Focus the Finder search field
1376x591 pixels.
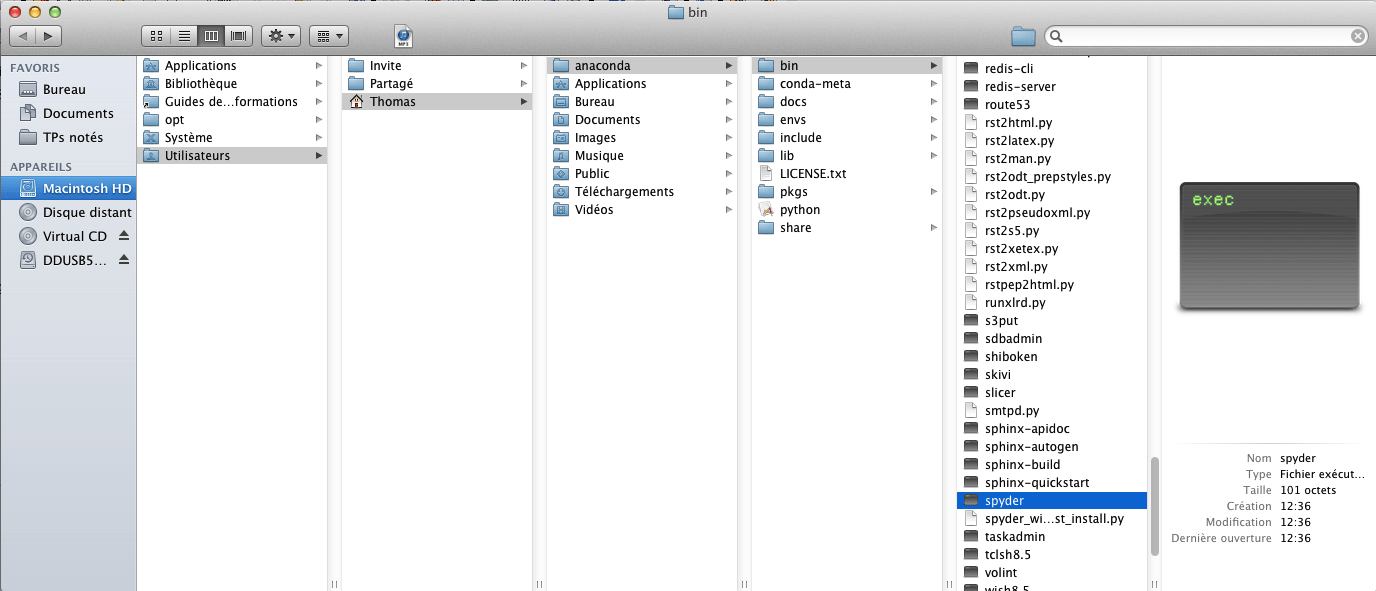point(1205,36)
